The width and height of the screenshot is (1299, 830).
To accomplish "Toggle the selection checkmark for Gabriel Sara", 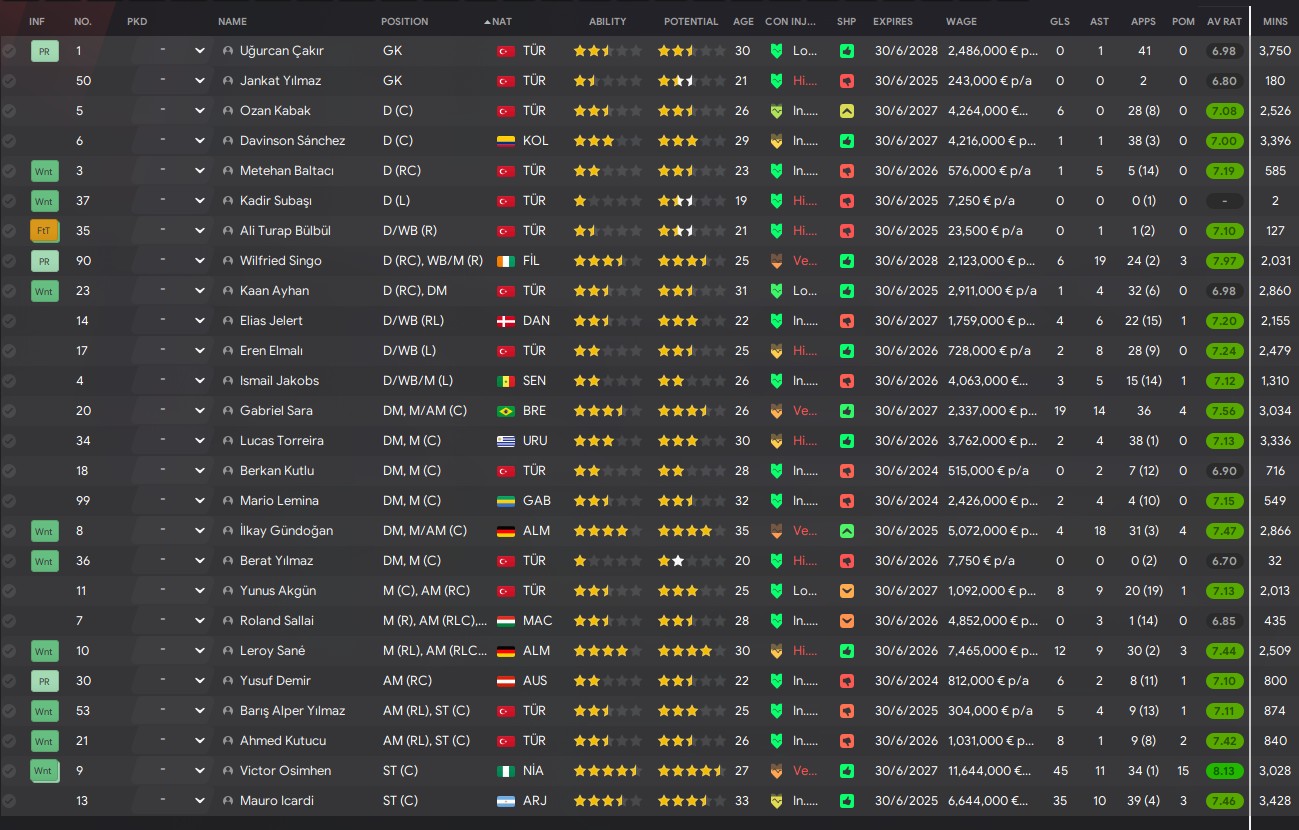I will coord(10,411).
